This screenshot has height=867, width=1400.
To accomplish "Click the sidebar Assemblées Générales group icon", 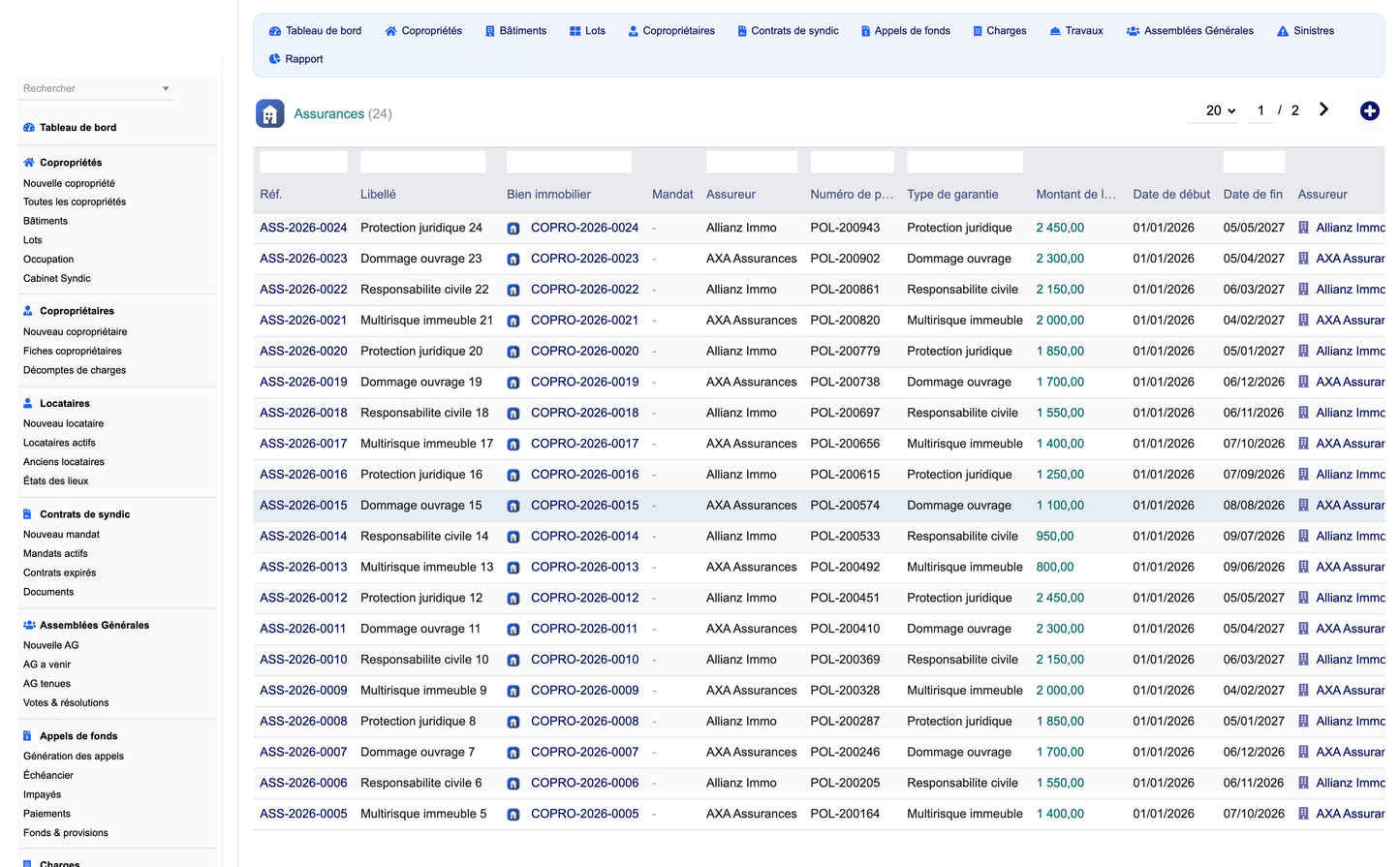I will click(29, 626).
